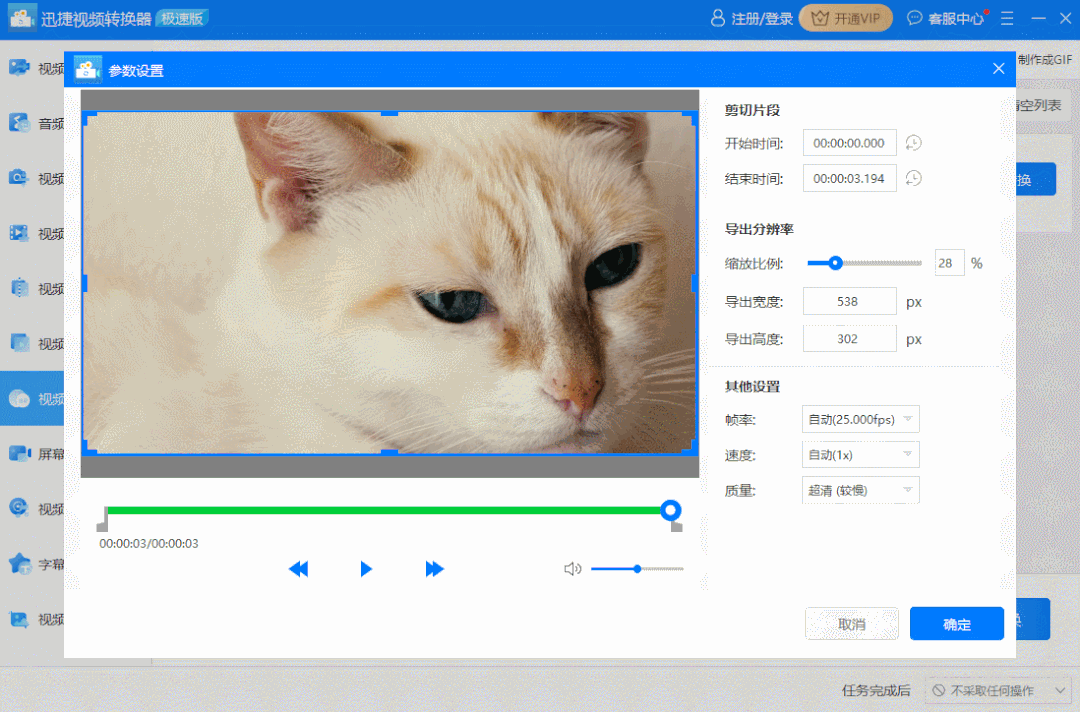
Task: Click inside the 导出宽度 width input field
Action: [849, 300]
